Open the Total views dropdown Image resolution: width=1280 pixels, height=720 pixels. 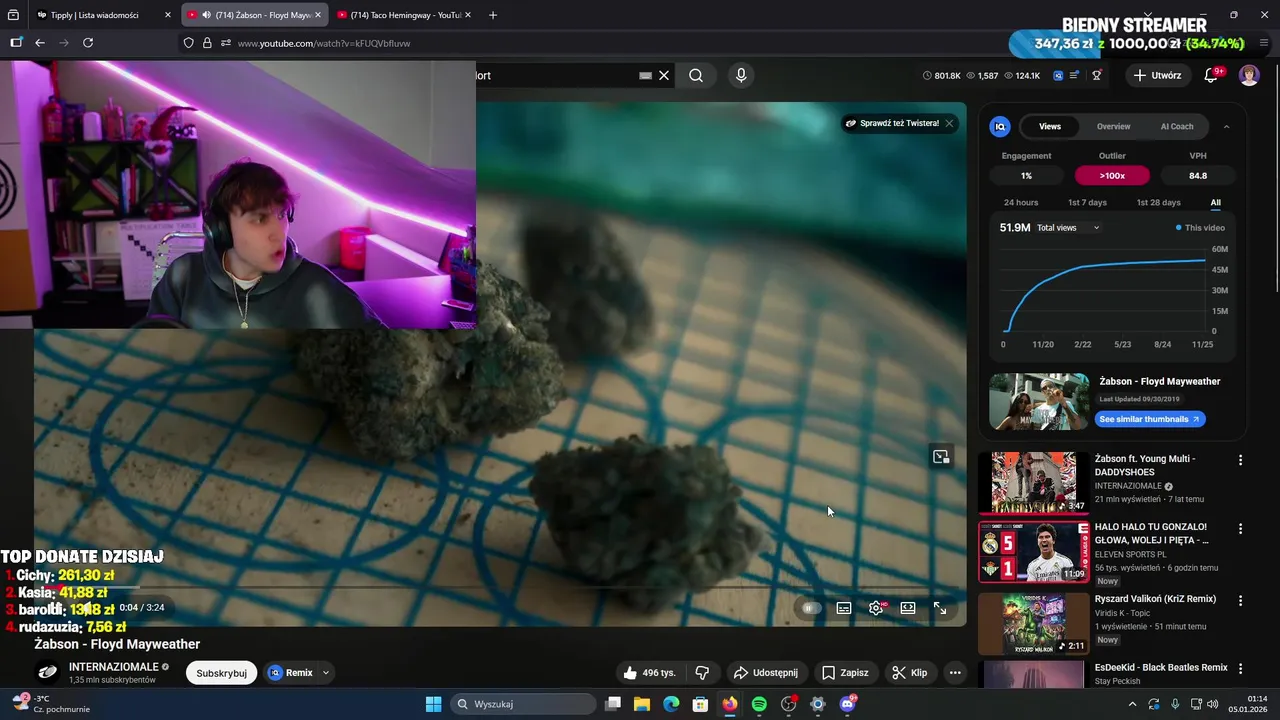pos(1068,228)
